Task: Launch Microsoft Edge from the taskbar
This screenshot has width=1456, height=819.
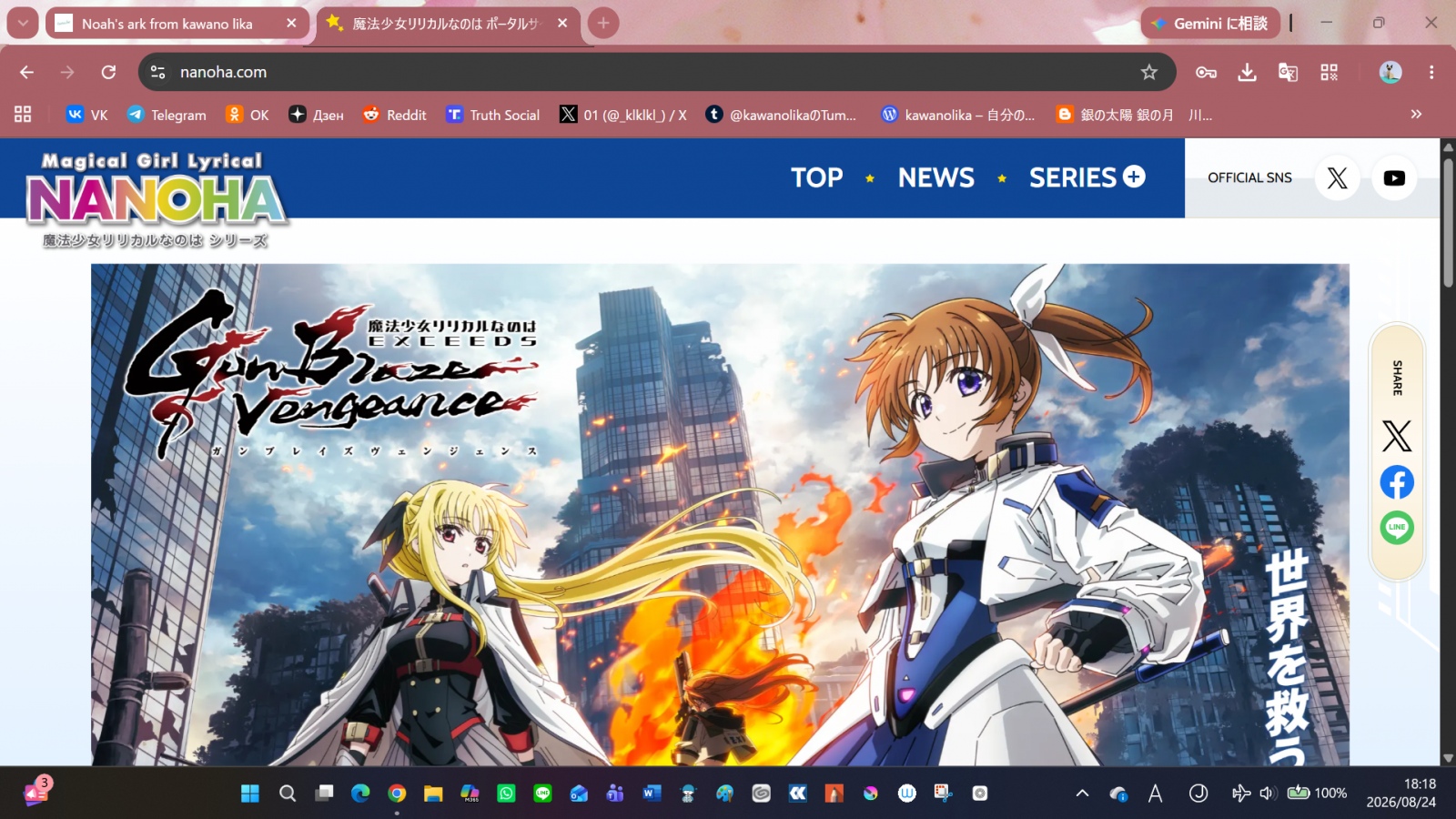Action: click(360, 794)
